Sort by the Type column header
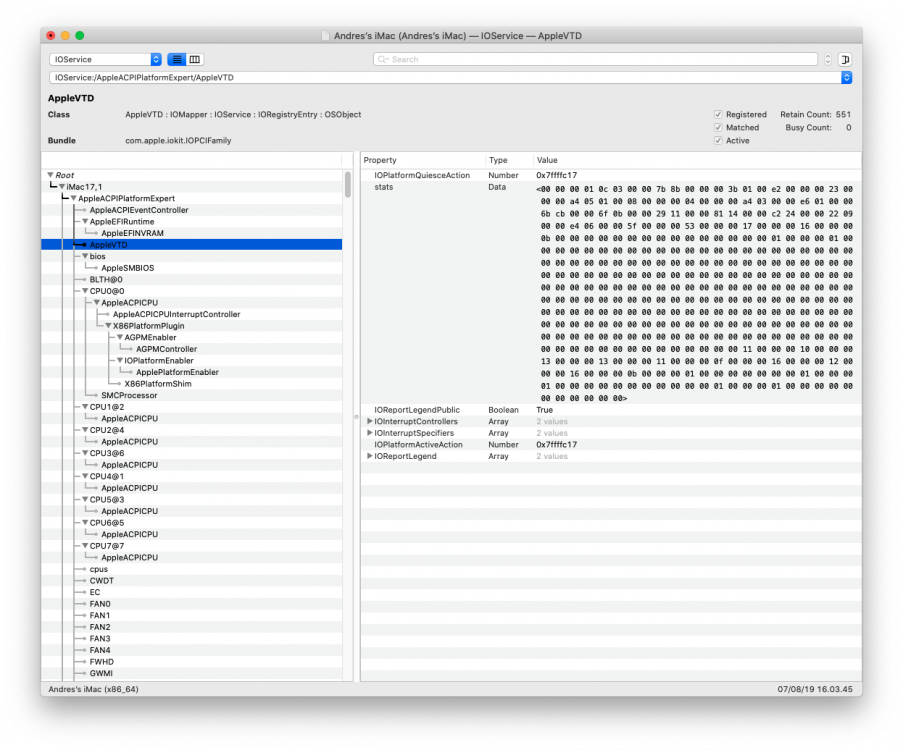This screenshot has height=750, width=903. [x=509, y=160]
